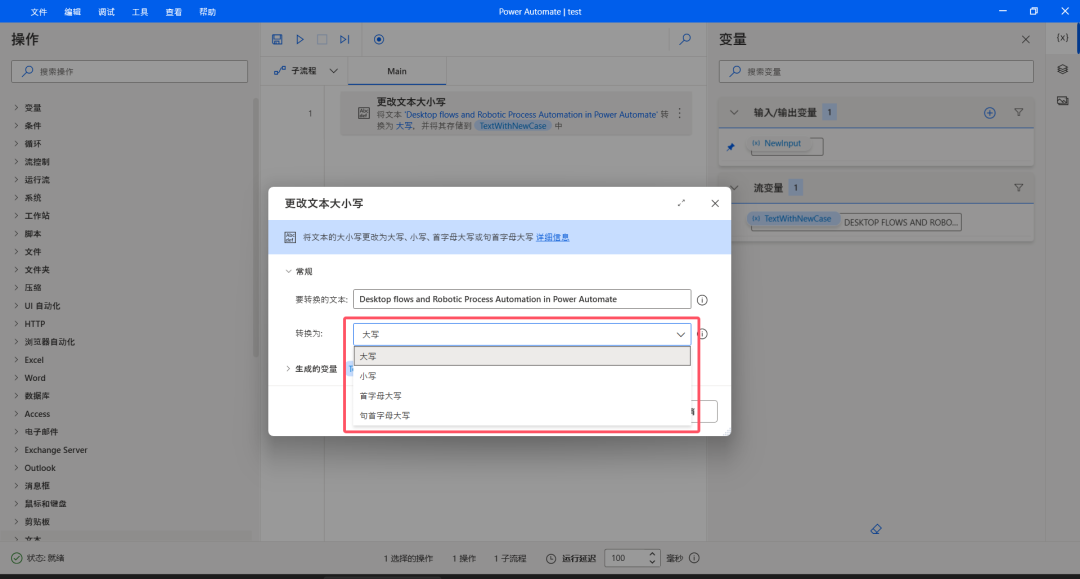Expand the Excel actions group
The image size is (1080, 579).
[34, 360]
